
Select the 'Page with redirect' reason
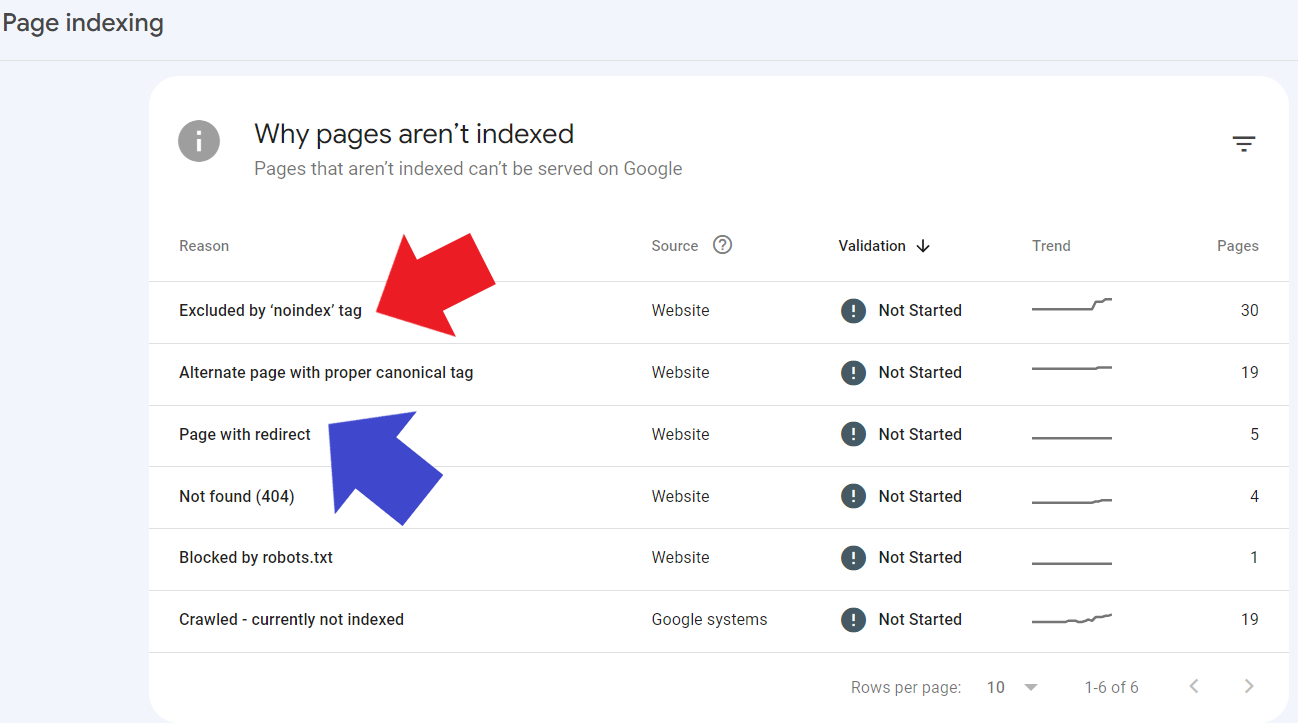click(244, 434)
